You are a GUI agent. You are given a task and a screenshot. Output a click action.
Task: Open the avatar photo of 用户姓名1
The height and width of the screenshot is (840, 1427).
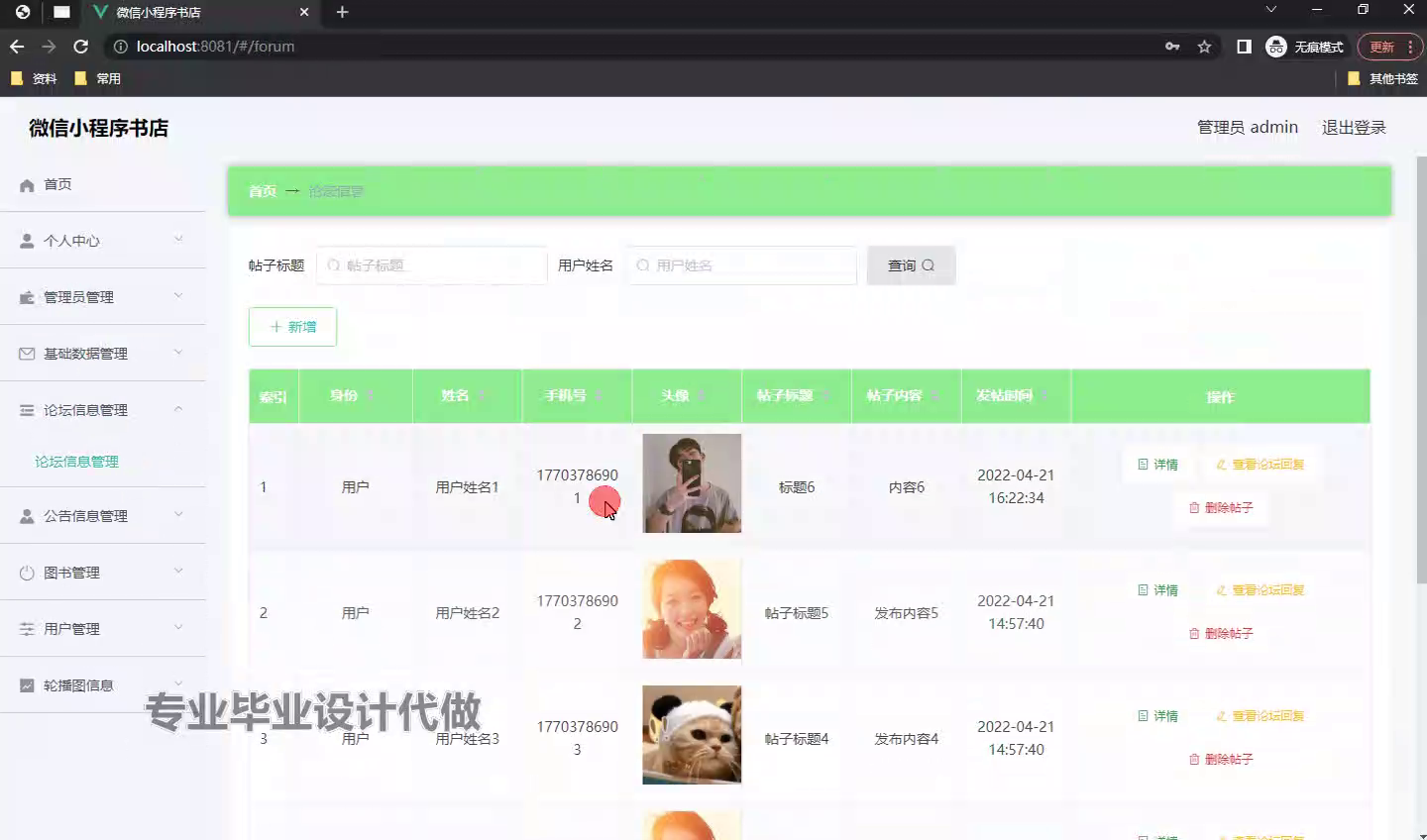click(x=692, y=483)
